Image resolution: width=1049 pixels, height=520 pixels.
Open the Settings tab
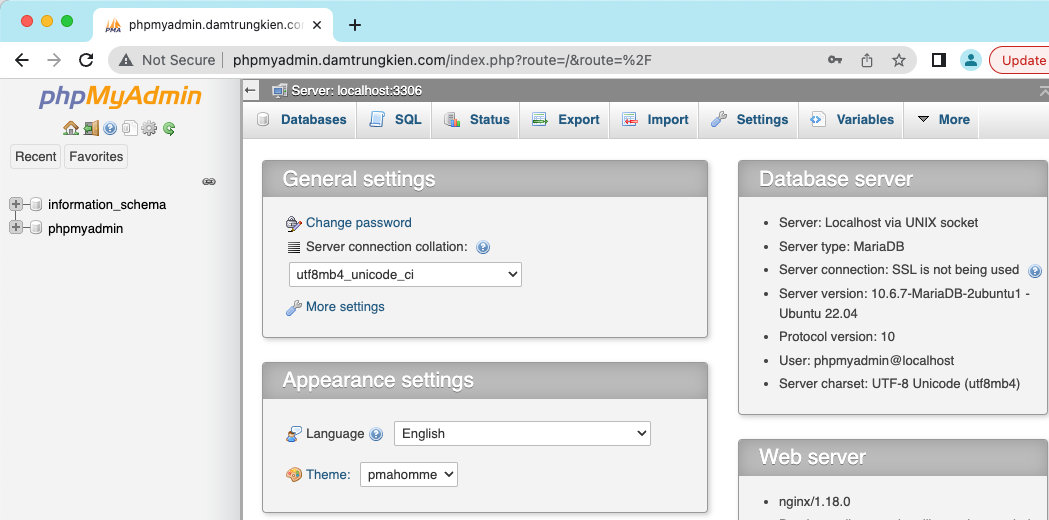pos(749,120)
